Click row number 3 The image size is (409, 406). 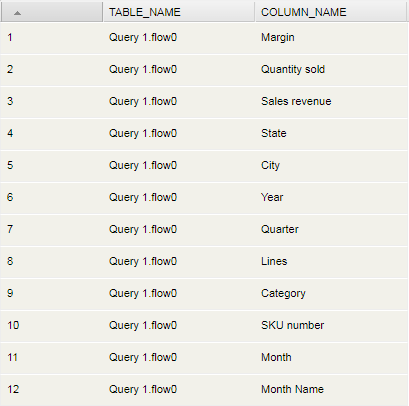10,101
